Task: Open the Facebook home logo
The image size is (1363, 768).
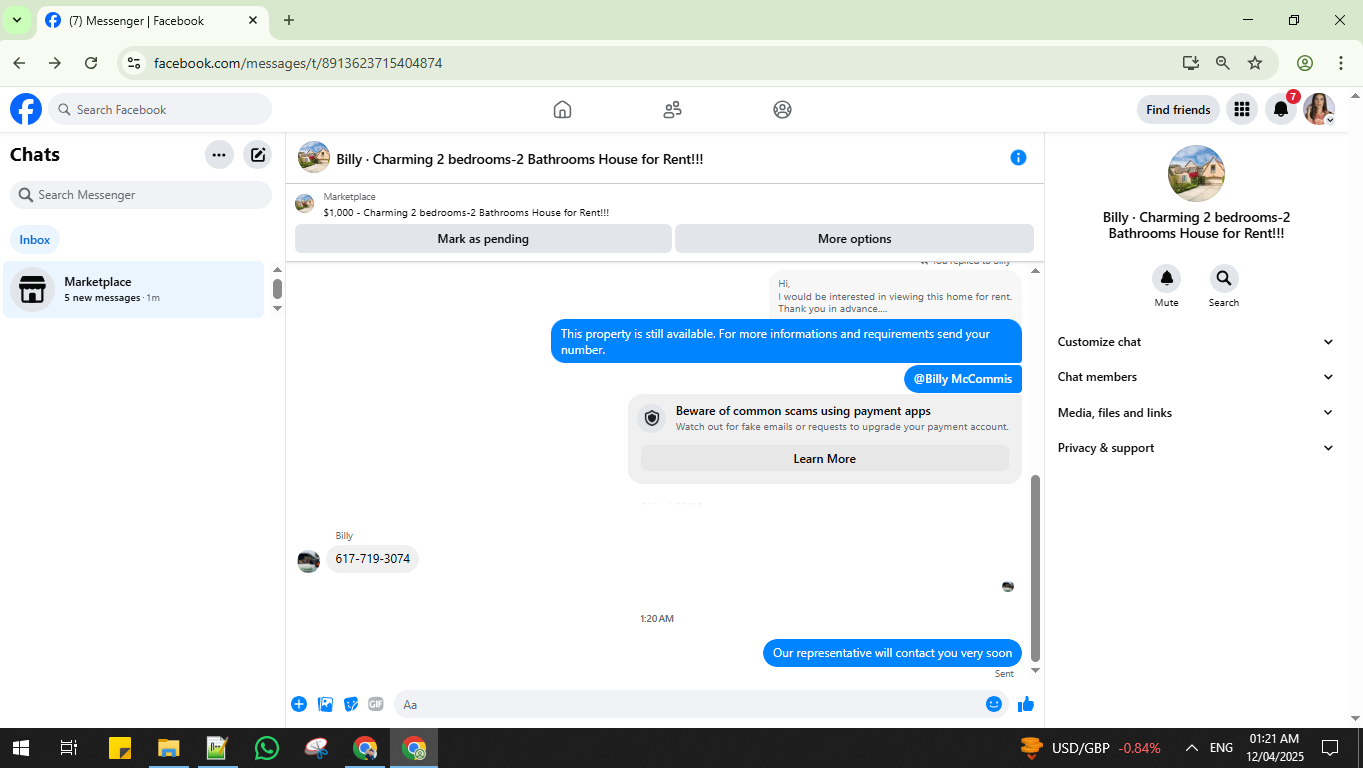Action: [x=26, y=109]
